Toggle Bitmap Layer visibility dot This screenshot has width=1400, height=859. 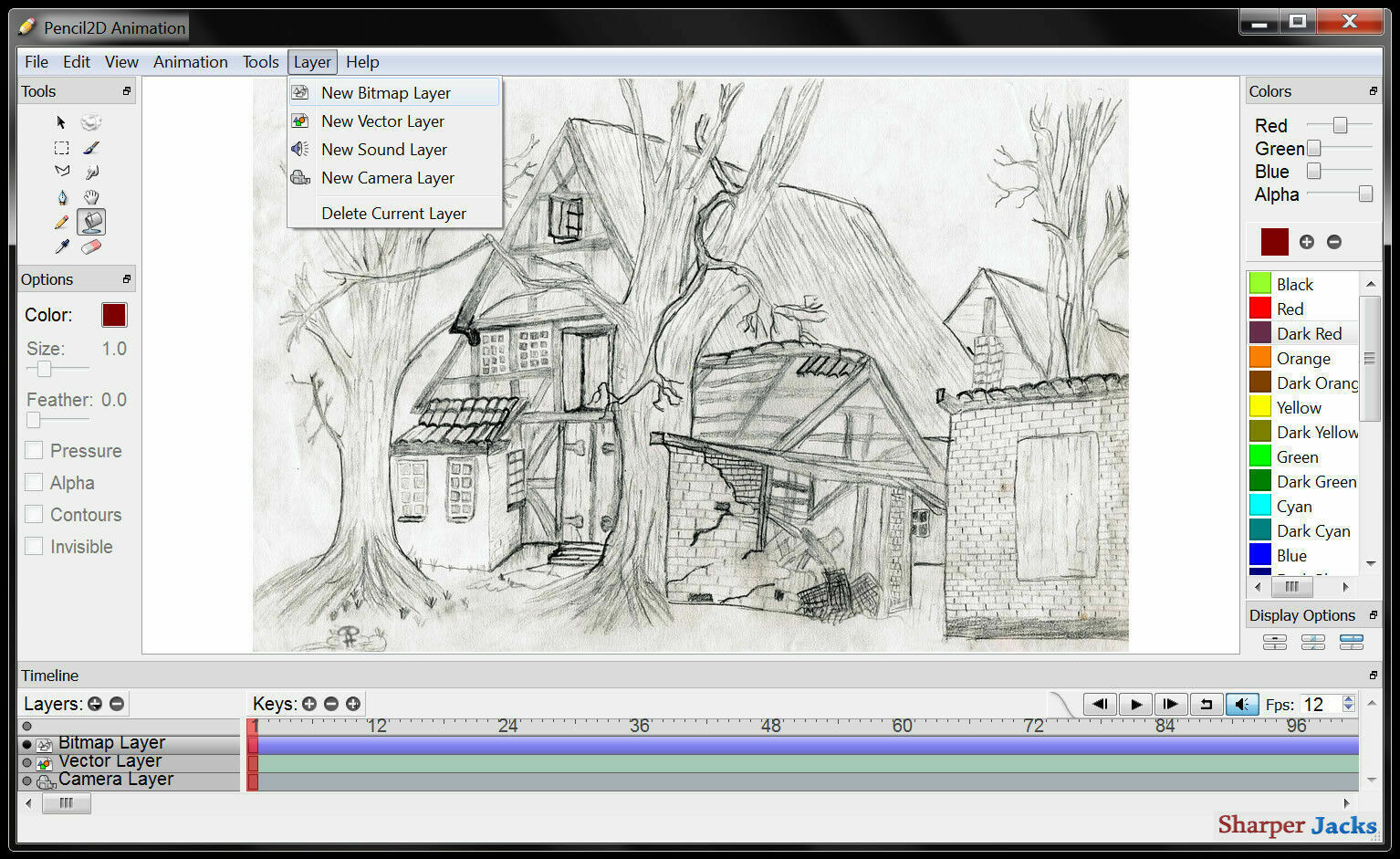point(26,745)
